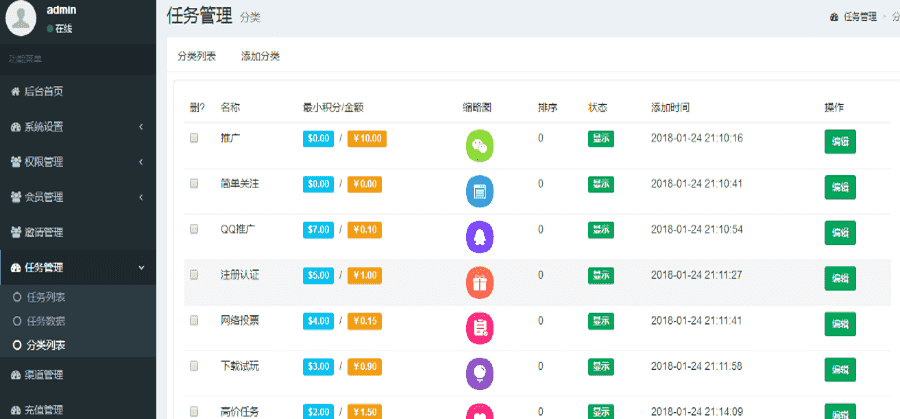Open 任务列表 in the sidebar submenu
Screen dimensions: 900x419
[47, 297]
